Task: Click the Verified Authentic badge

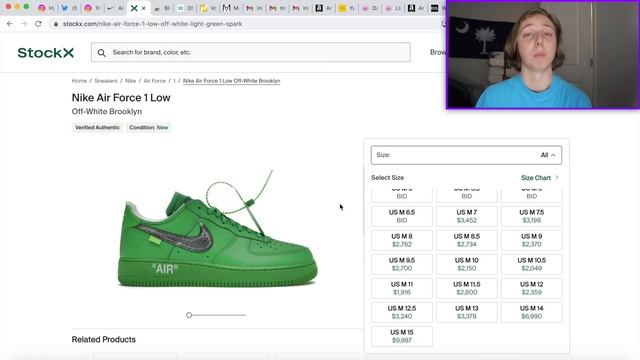Action: [x=97, y=127]
